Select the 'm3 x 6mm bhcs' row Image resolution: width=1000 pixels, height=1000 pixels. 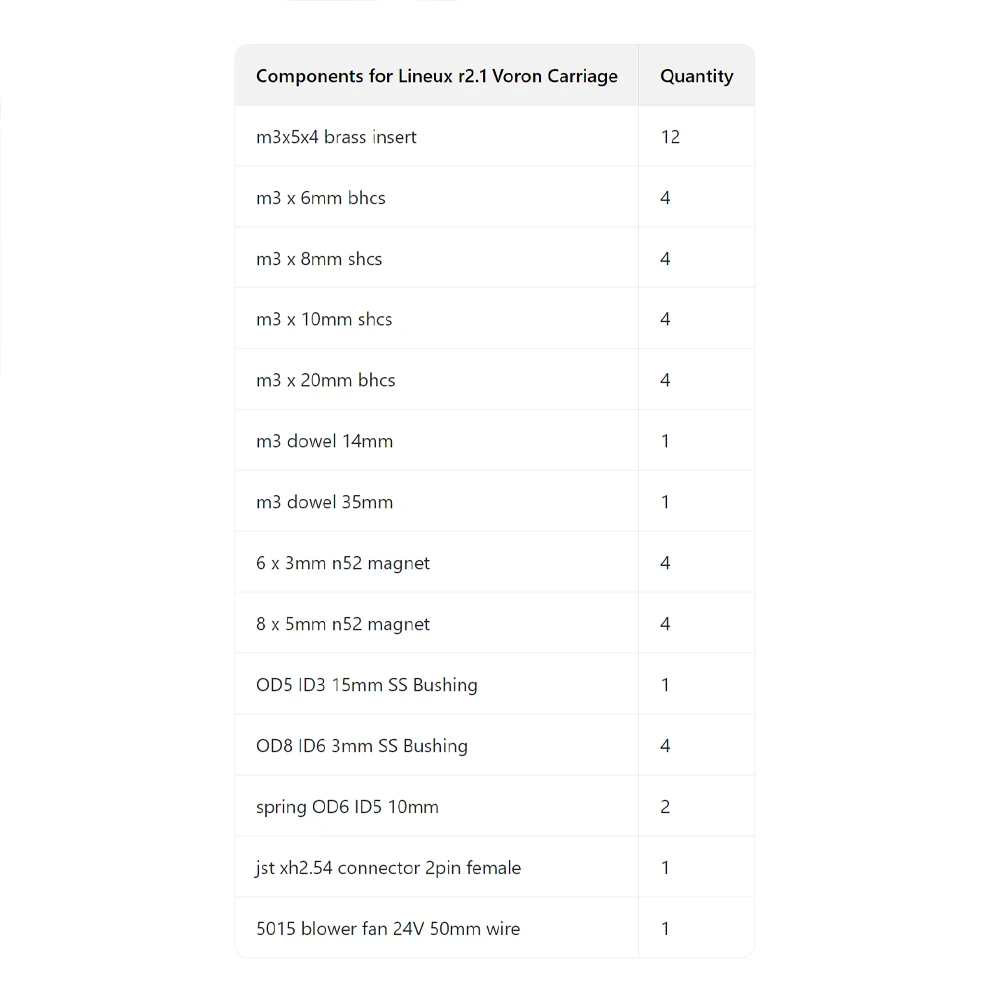coord(321,198)
